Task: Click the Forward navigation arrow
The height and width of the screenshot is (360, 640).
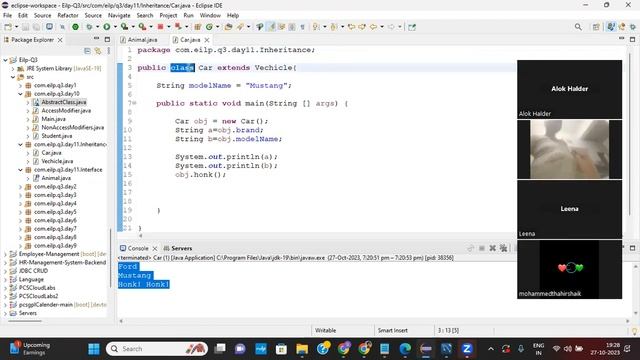Action: (x=391, y=27)
